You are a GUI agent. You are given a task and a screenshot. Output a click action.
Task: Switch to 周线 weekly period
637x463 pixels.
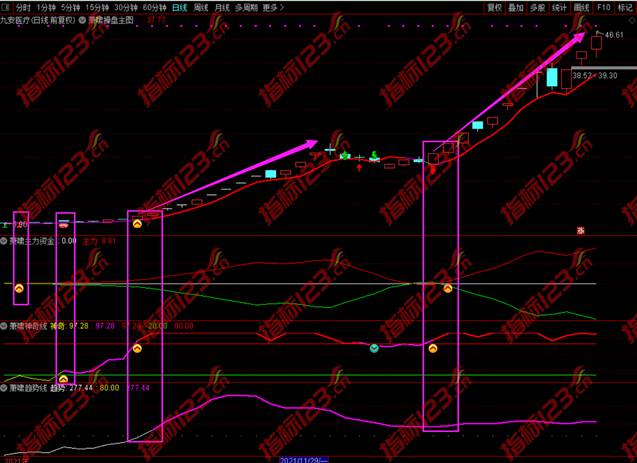click(201, 7)
